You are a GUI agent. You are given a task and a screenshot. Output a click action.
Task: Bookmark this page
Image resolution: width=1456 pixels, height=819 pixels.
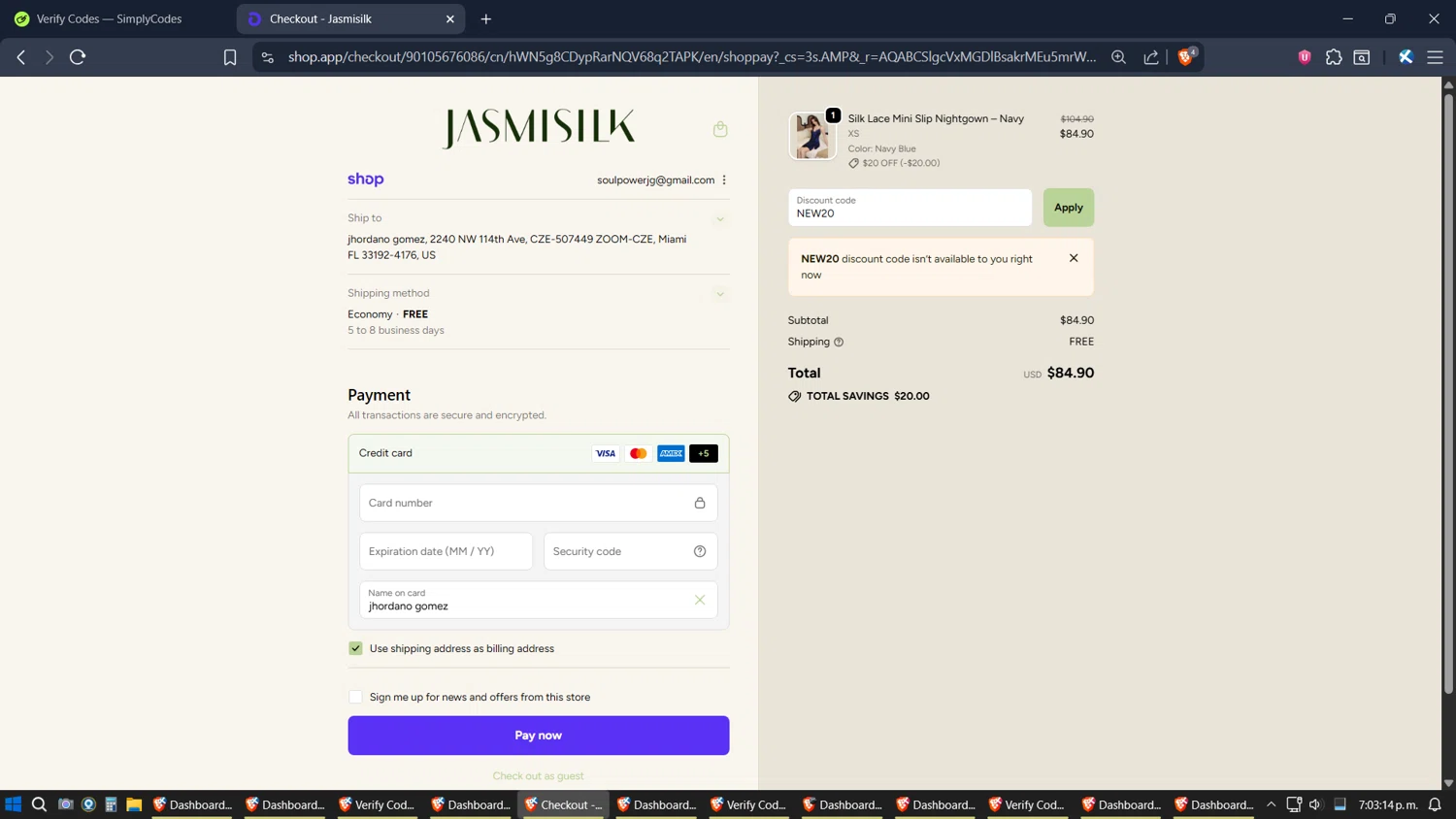pos(230,57)
